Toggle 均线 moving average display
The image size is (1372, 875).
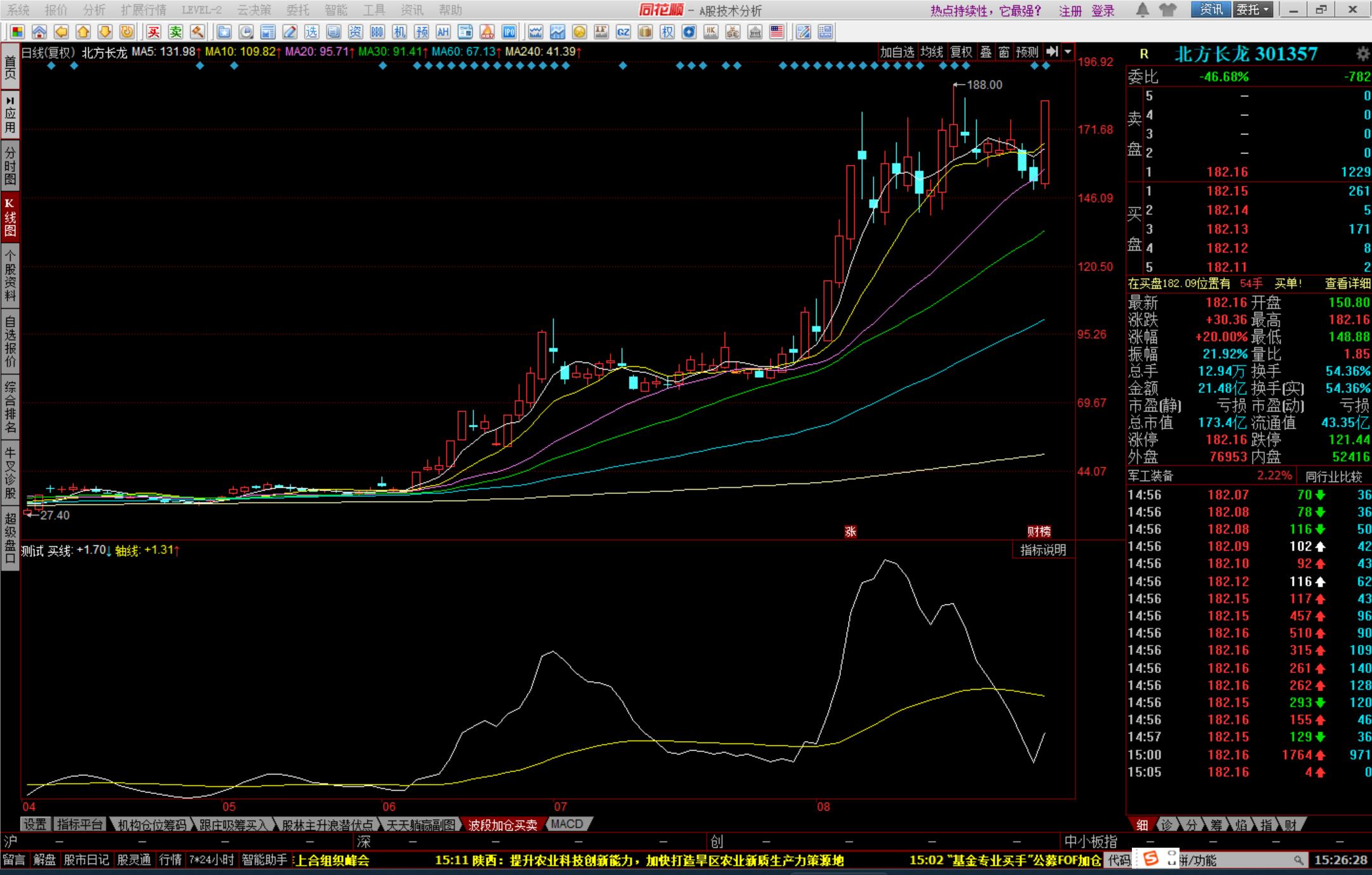coord(932,52)
